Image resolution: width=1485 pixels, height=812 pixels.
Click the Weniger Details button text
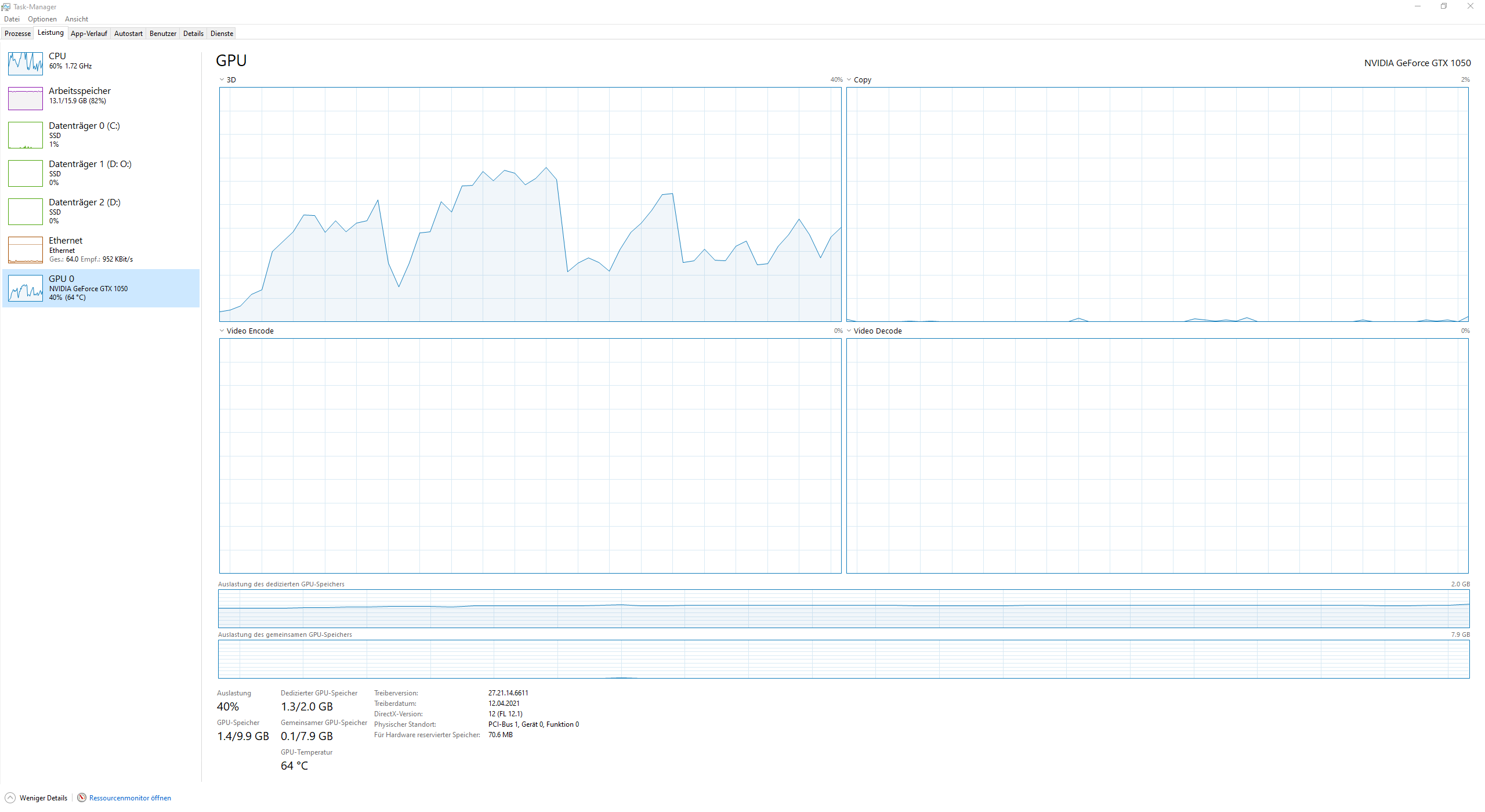click(x=44, y=798)
